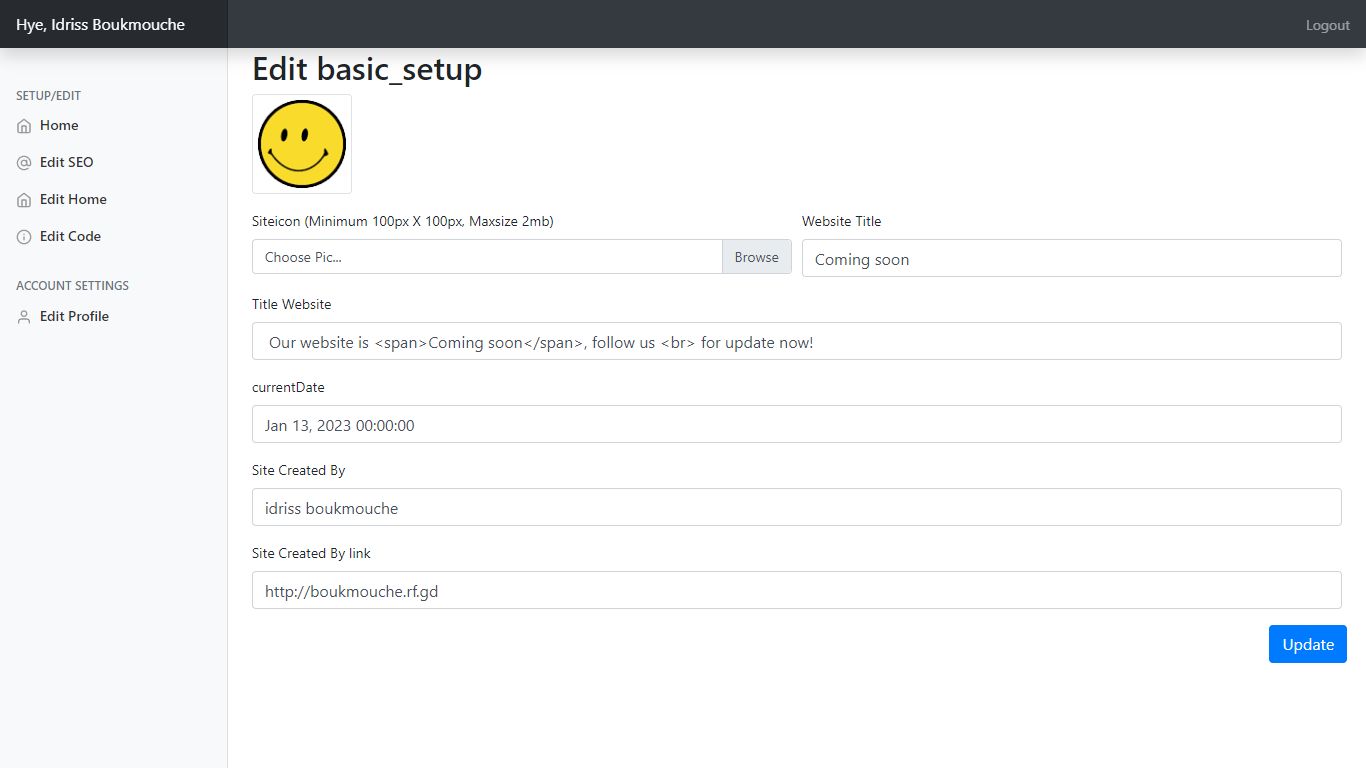Click the info circle icon beside Edit Code
The image size is (1366, 768).
coord(24,237)
